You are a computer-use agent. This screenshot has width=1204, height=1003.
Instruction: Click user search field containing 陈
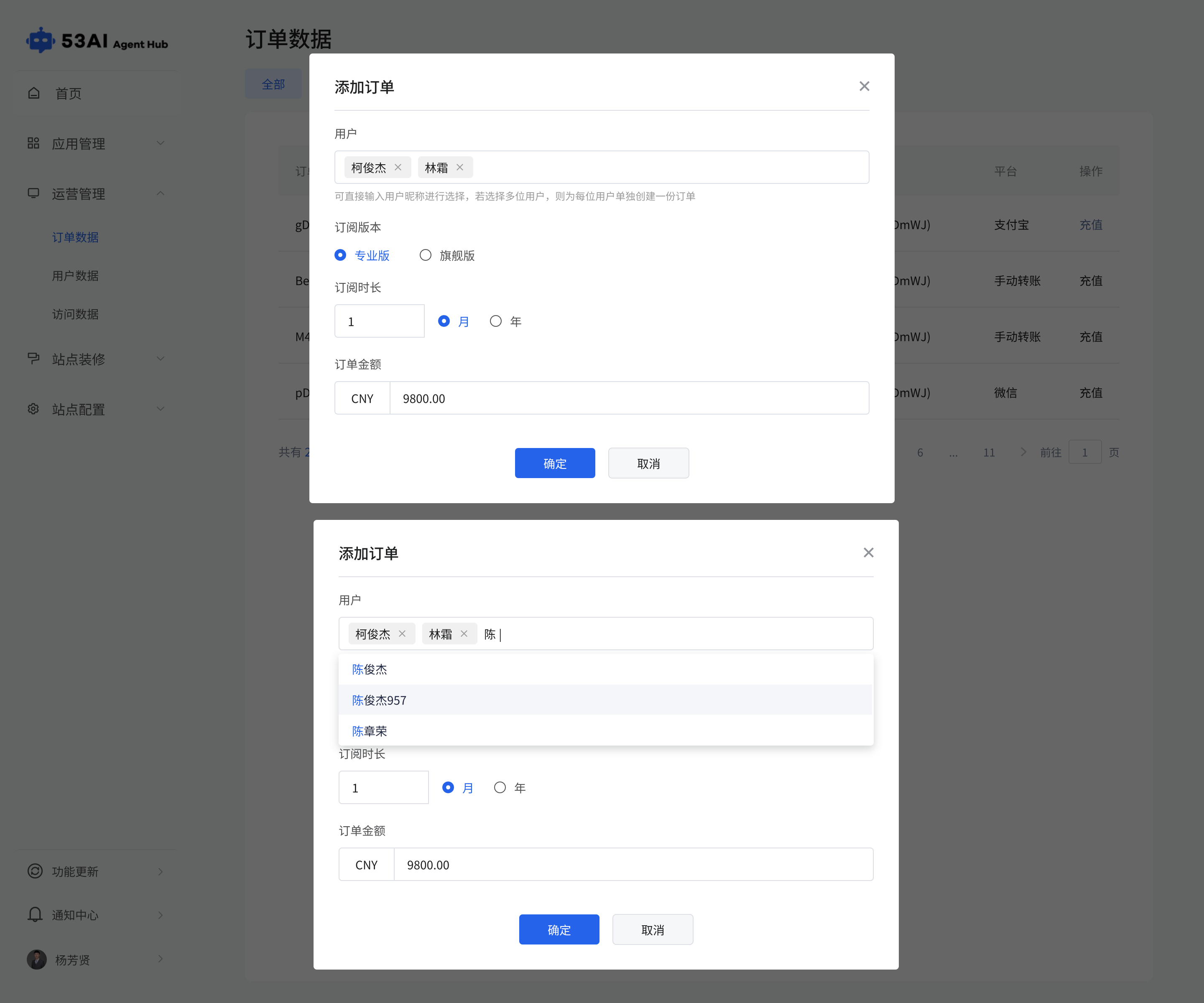(605, 633)
